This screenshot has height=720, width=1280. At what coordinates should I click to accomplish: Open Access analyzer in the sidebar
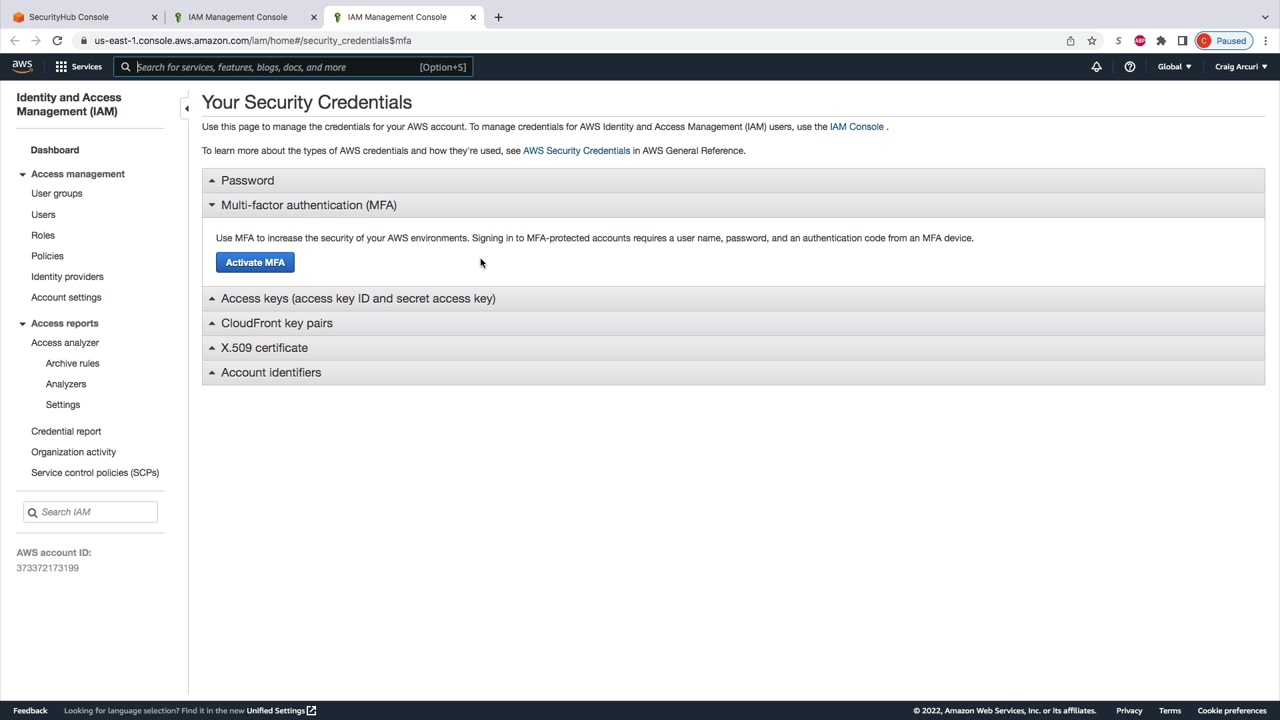pos(65,343)
